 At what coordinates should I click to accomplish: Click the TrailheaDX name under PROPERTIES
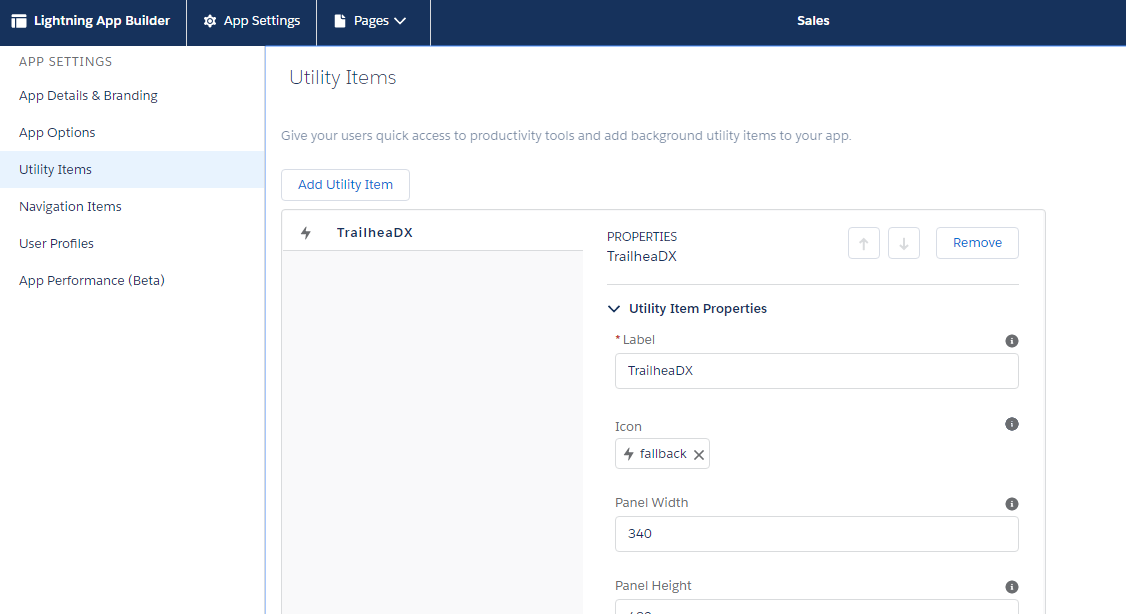[642, 257]
